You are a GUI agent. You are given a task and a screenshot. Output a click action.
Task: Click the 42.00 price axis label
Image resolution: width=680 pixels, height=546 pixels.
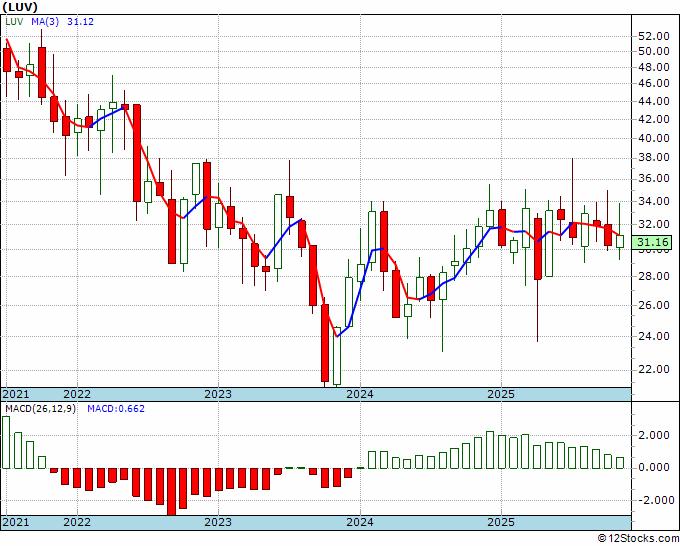654,119
